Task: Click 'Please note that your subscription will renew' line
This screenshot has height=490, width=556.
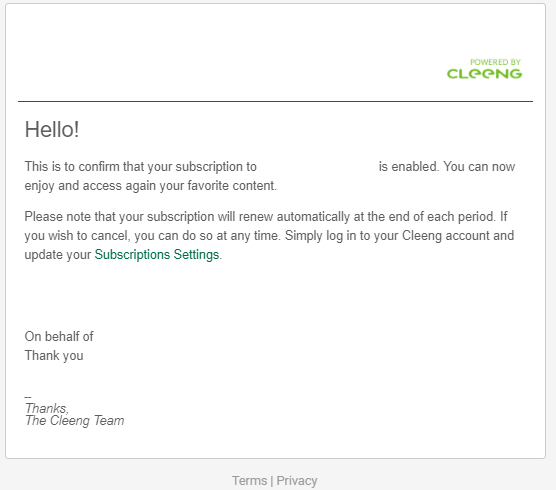Action: tap(266, 216)
